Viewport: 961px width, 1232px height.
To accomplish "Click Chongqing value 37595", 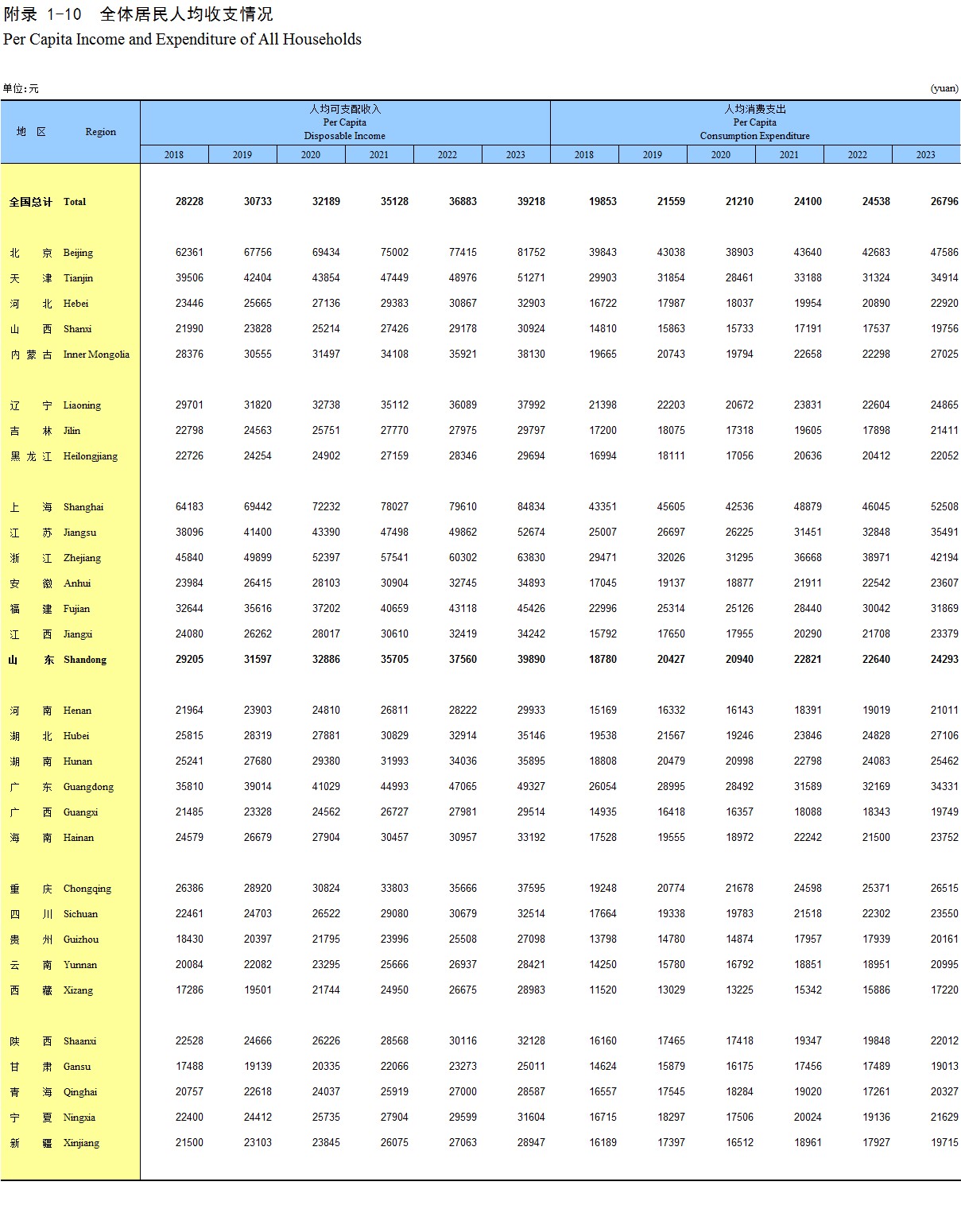I will click(531, 889).
